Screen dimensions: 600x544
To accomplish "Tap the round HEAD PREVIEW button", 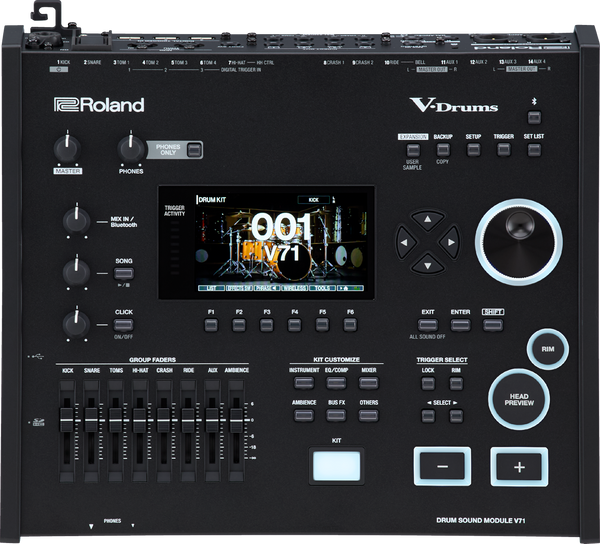I will pyautogui.click(x=519, y=399).
